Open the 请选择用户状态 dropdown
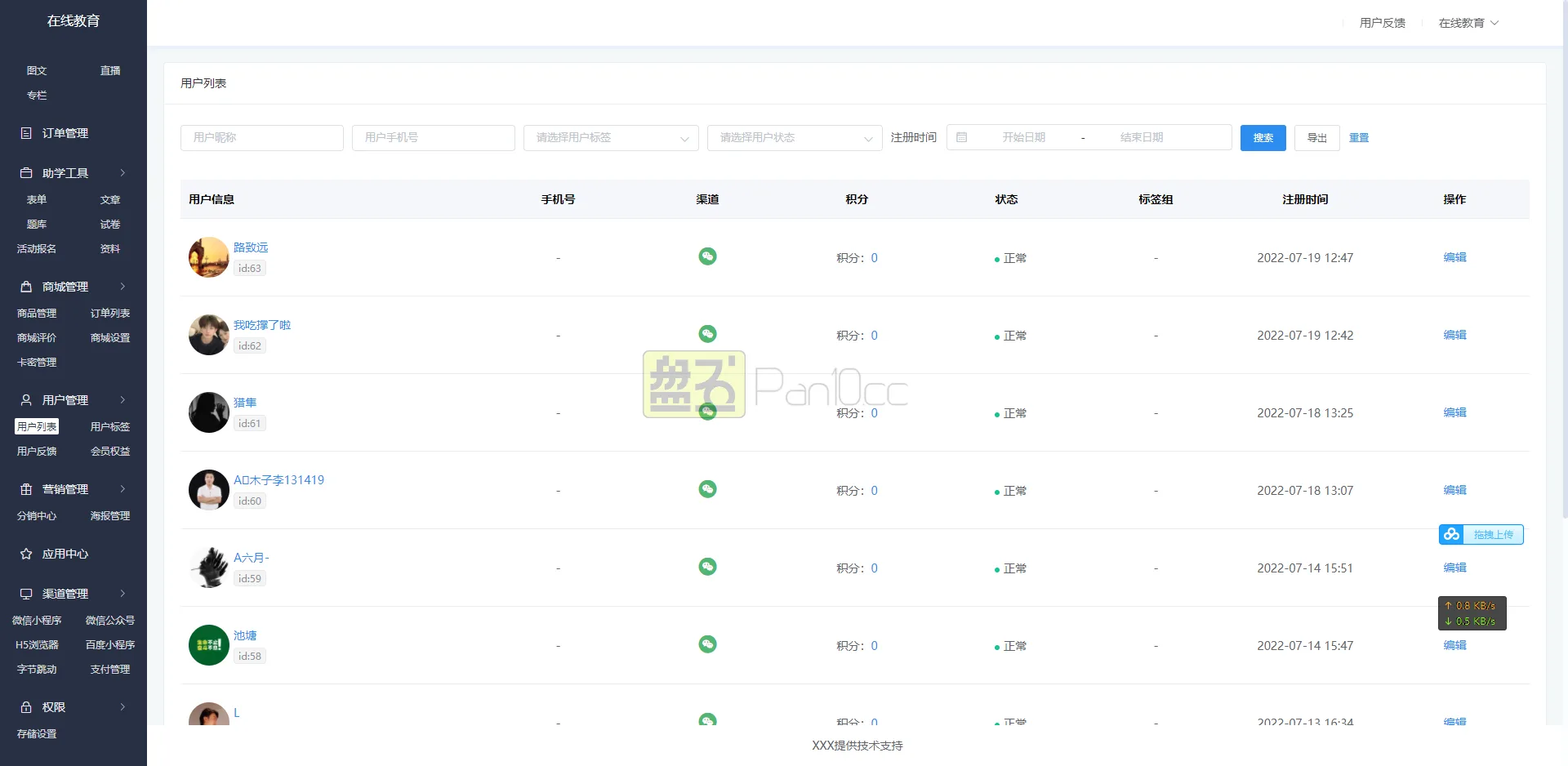This screenshot has height=766, width=1568. [x=795, y=138]
